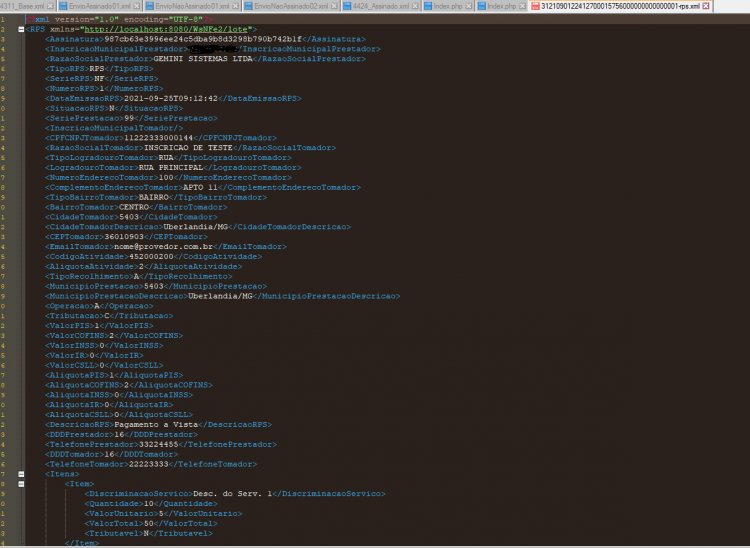750x548 pixels.
Task: Click the ValorTotal value 50
Action: [149, 524]
